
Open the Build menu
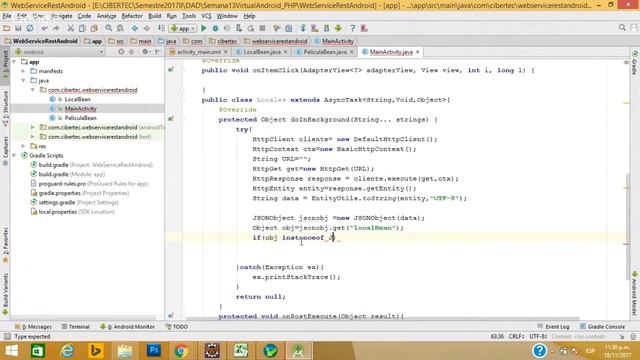155,16
